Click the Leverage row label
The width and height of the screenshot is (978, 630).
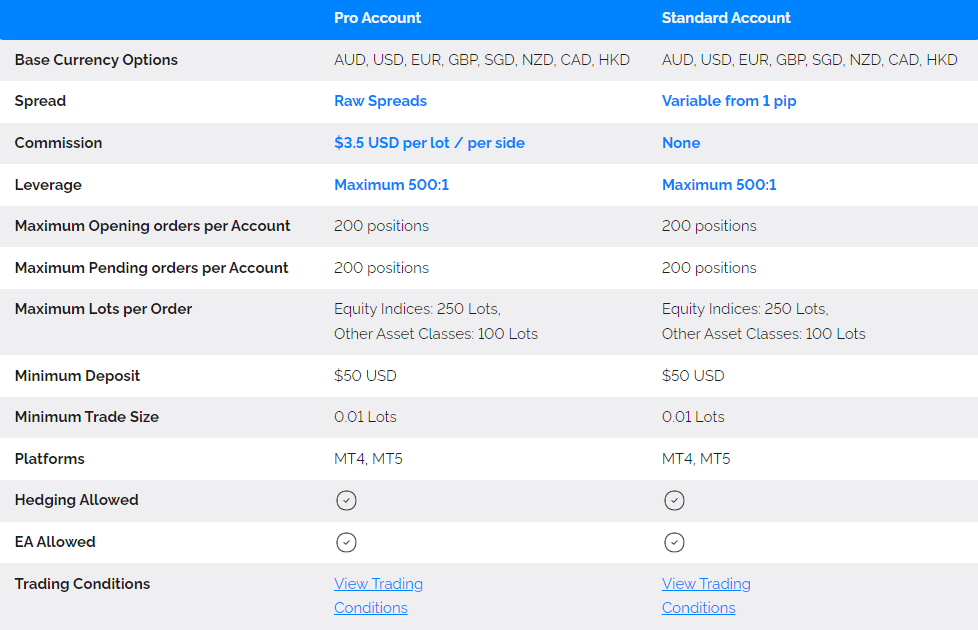click(x=48, y=185)
